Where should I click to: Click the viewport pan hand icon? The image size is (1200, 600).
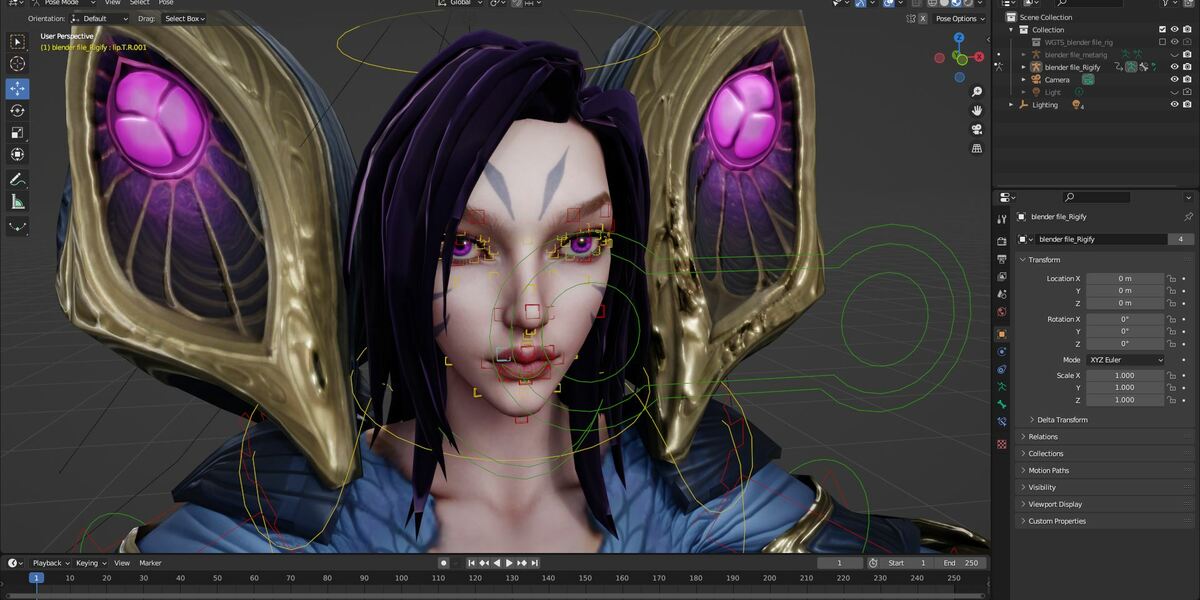click(976, 110)
